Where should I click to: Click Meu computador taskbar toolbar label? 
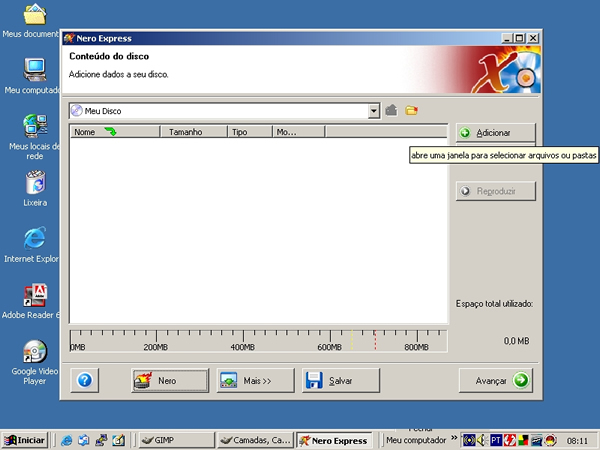[x=416, y=440]
